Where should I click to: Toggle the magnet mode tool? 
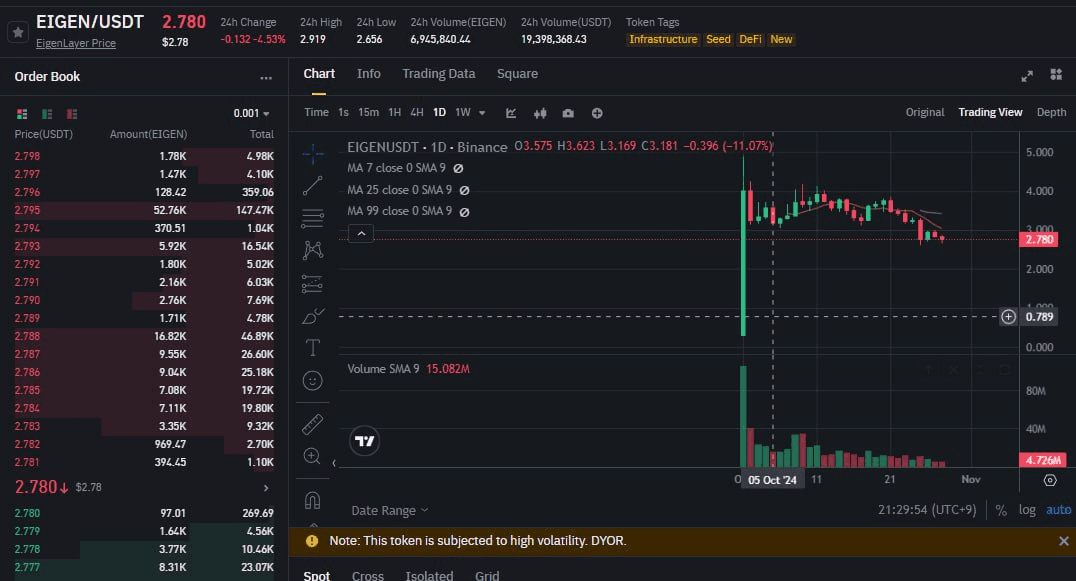tap(313, 501)
